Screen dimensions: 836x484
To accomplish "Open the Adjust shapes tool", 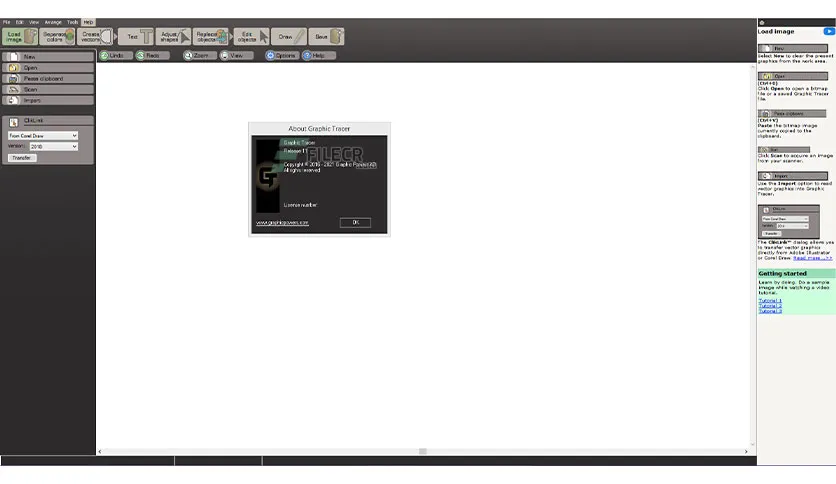I will (173, 36).
